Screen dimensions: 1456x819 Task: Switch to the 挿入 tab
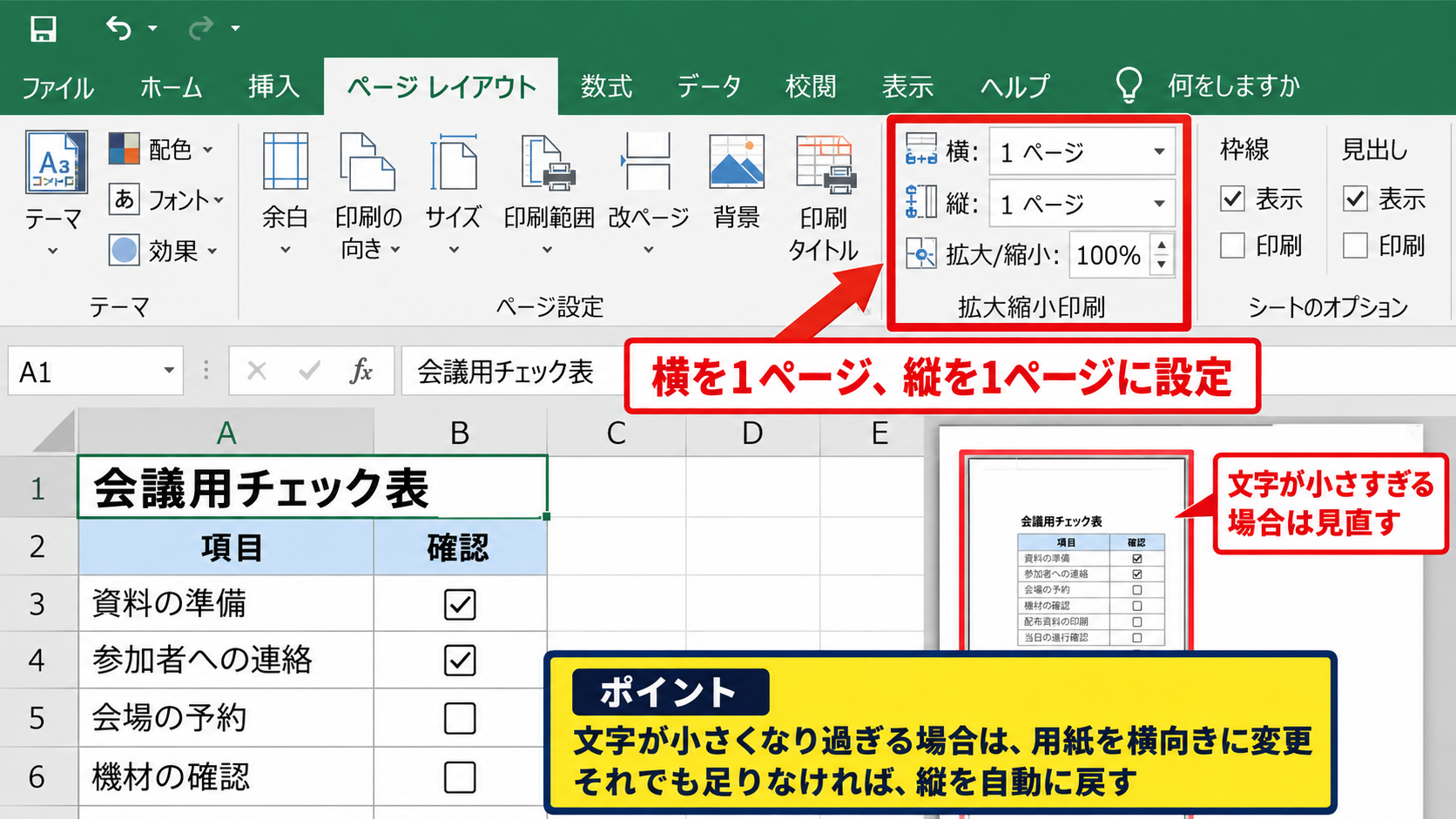point(274,86)
